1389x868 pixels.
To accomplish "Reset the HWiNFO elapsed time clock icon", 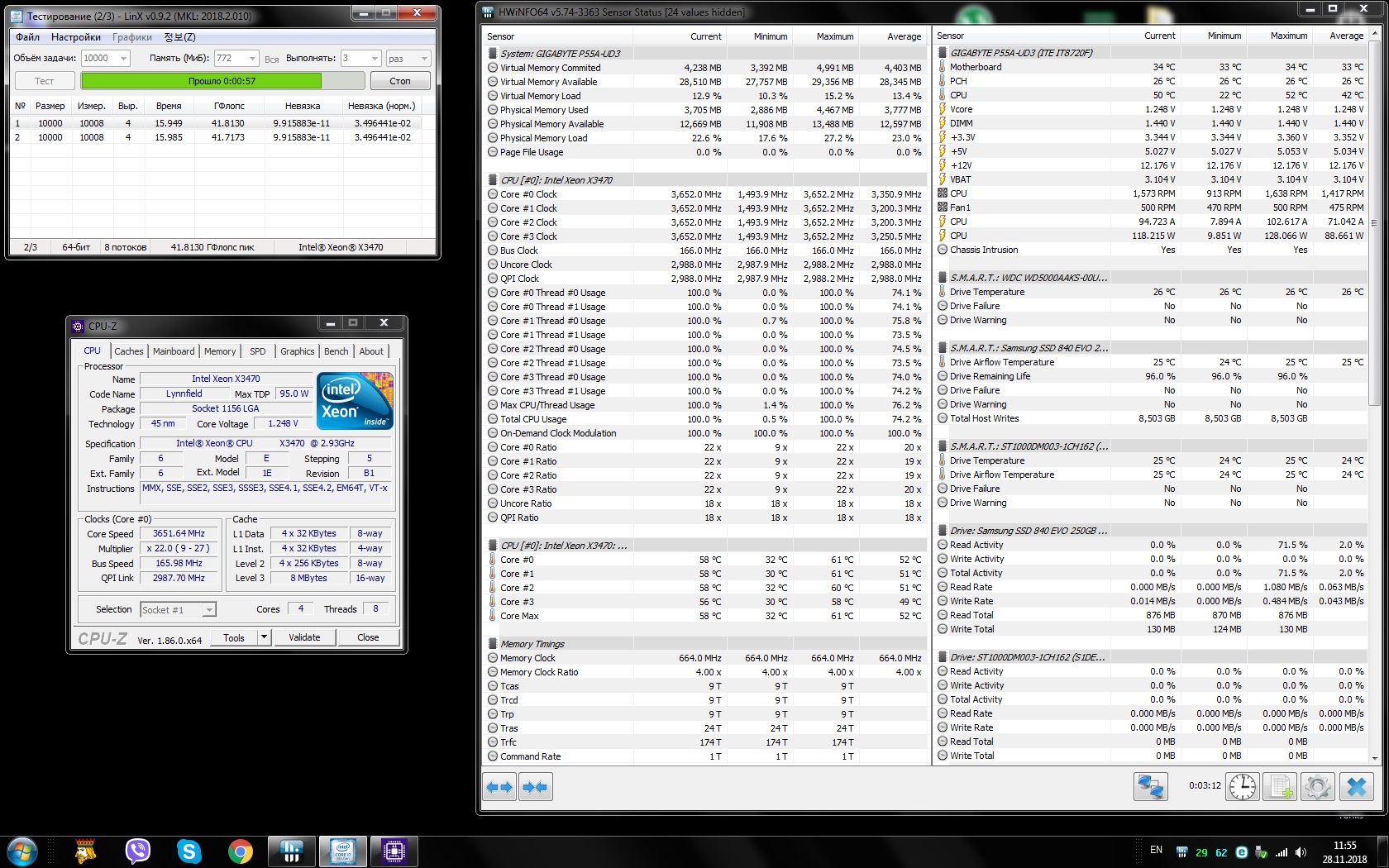I will point(1242,787).
